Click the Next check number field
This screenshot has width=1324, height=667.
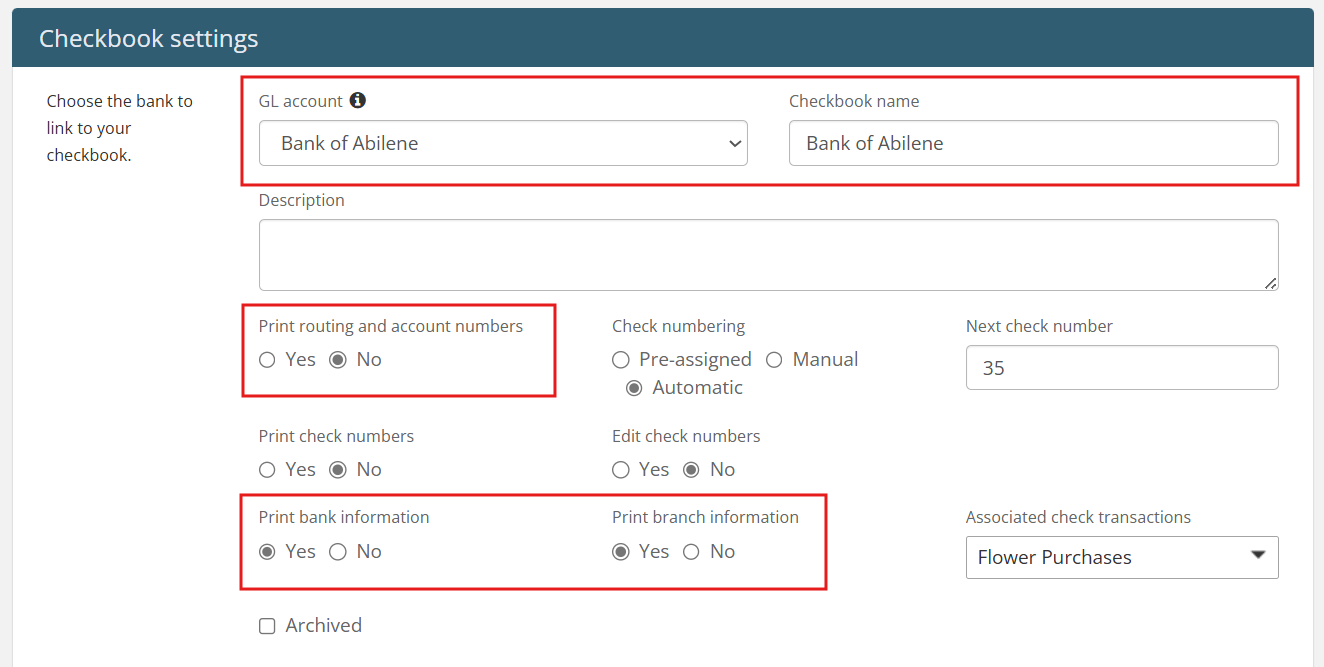[1121, 368]
